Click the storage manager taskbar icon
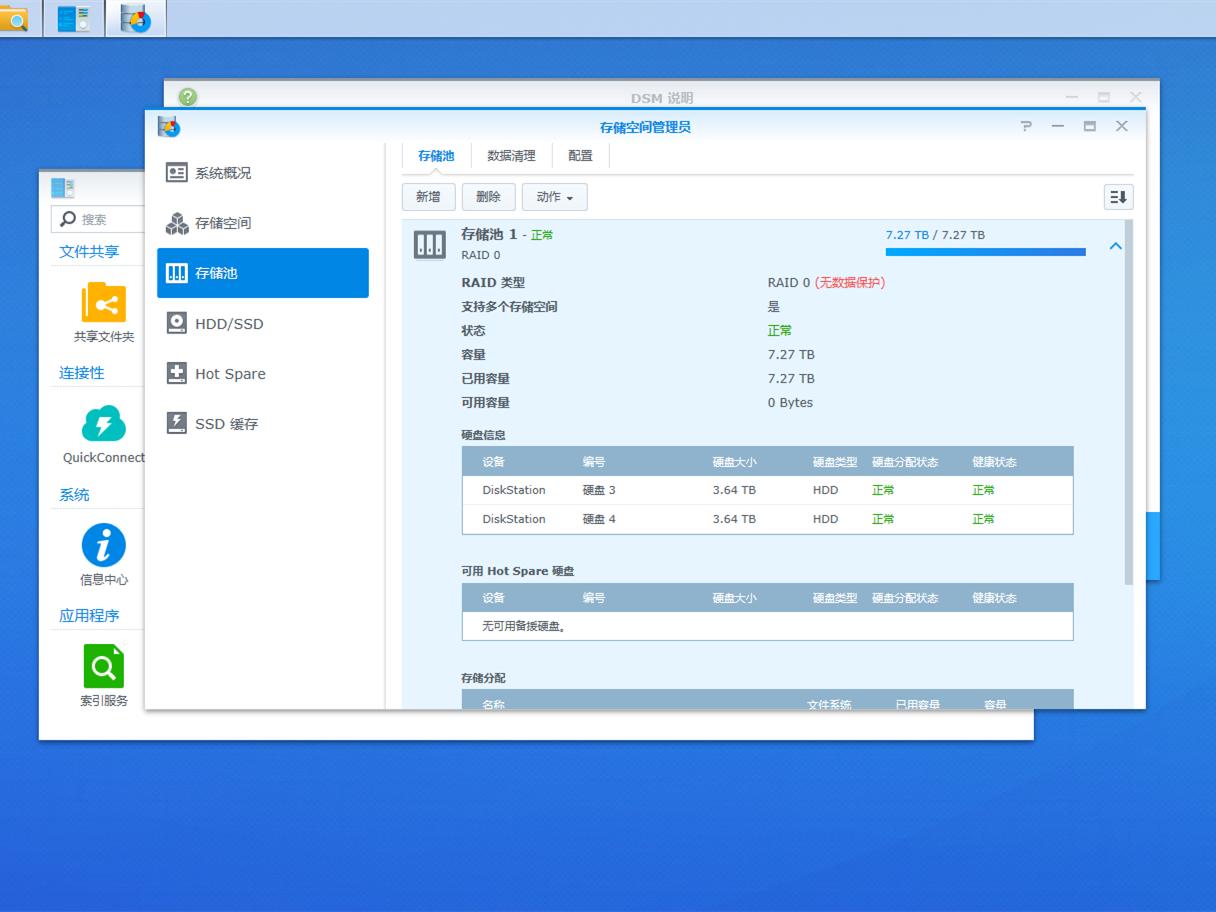Image resolution: width=1216 pixels, height=912 pixels. (x=136, y=18)
